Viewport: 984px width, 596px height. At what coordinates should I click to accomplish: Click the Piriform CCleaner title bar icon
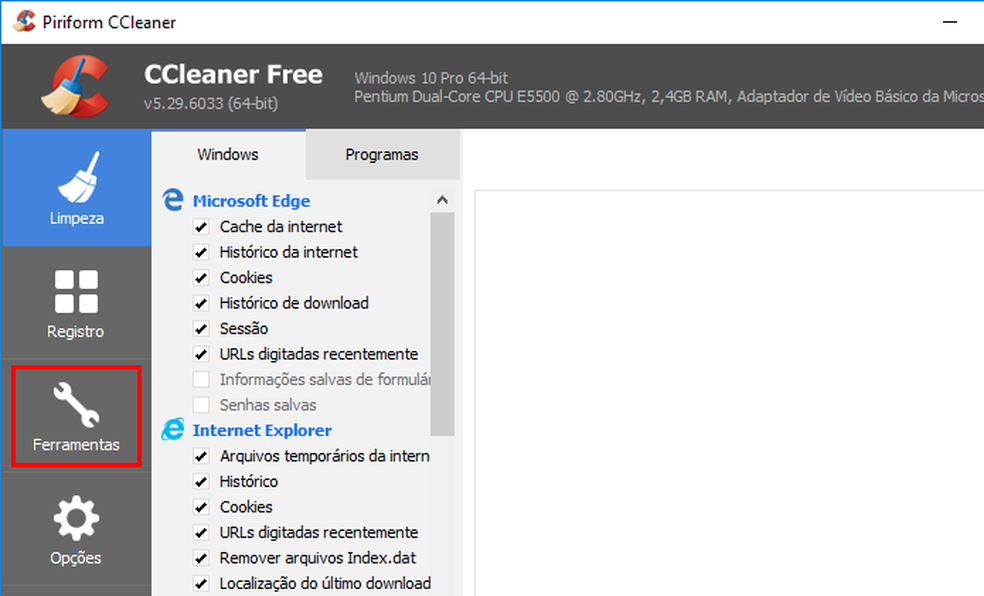click(24, 21)
